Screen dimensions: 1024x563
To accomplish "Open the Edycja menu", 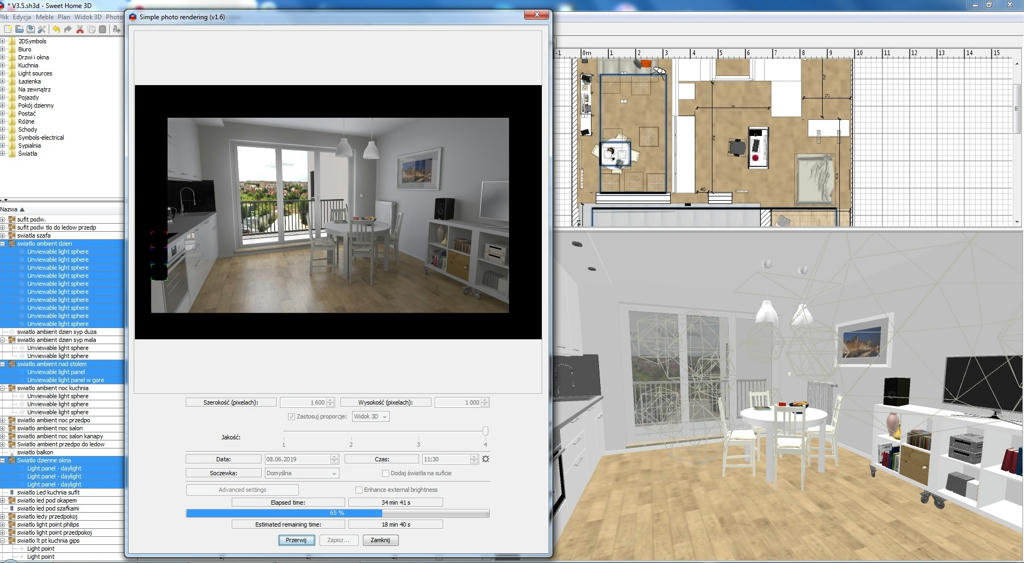I will [22, 17].
